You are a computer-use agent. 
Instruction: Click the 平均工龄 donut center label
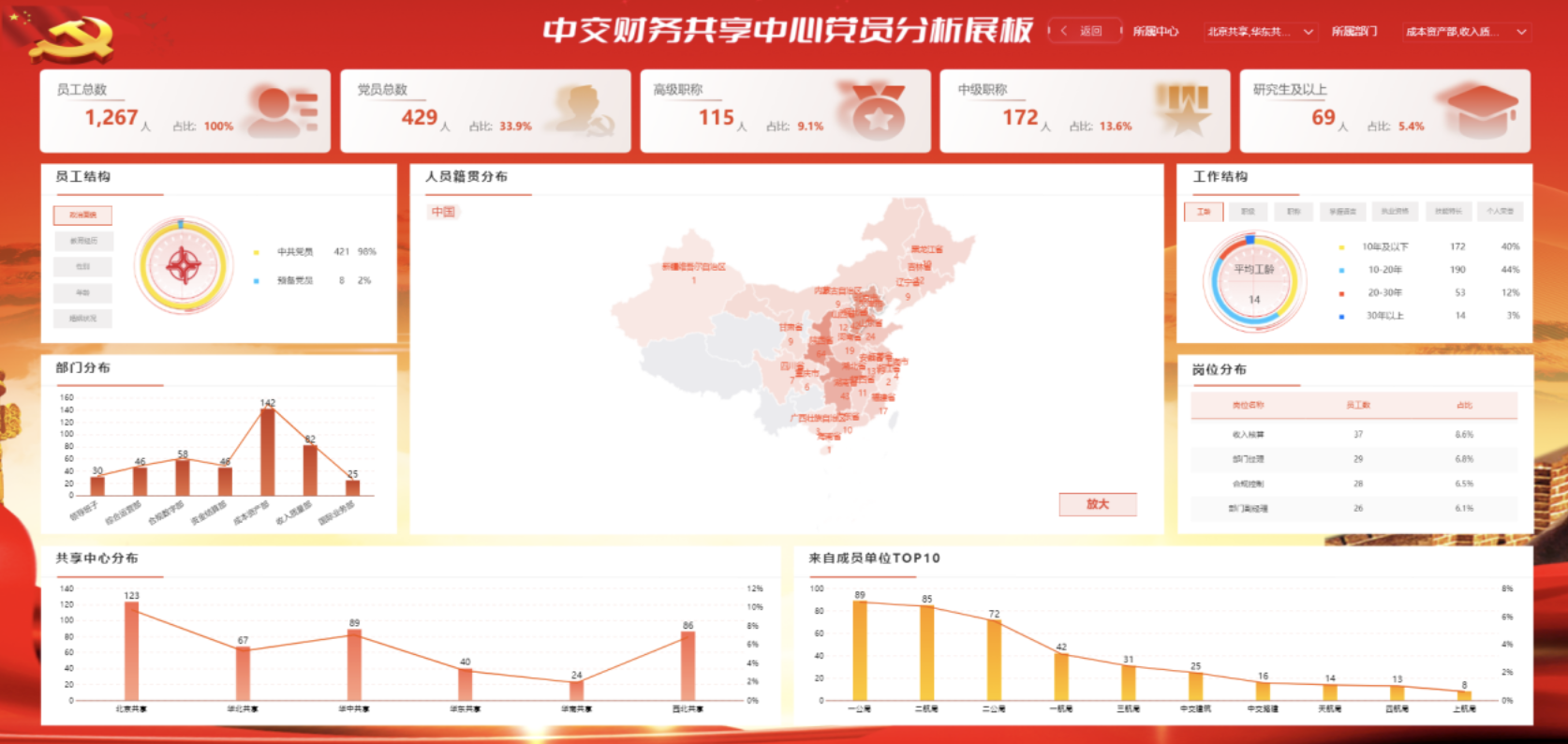pyautogui.click(x=1254, y=269)
